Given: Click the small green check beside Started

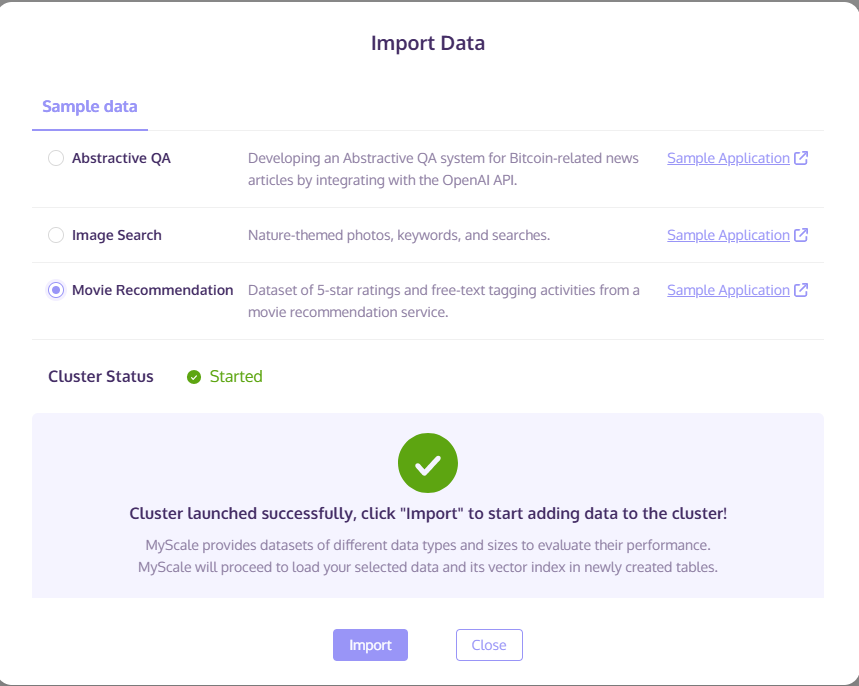Looking at the screenshot, I should click(x=194, y=377).
